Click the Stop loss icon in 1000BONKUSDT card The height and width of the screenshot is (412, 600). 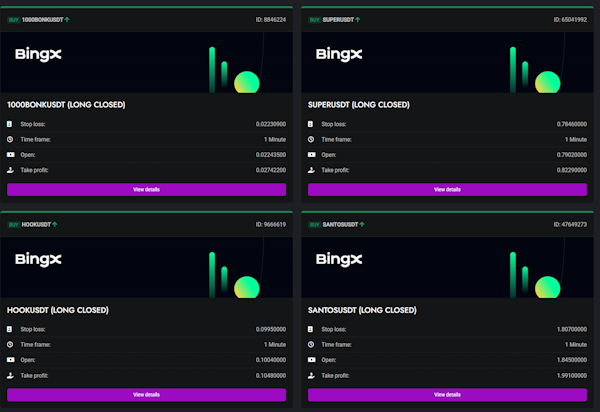point(10,125)
